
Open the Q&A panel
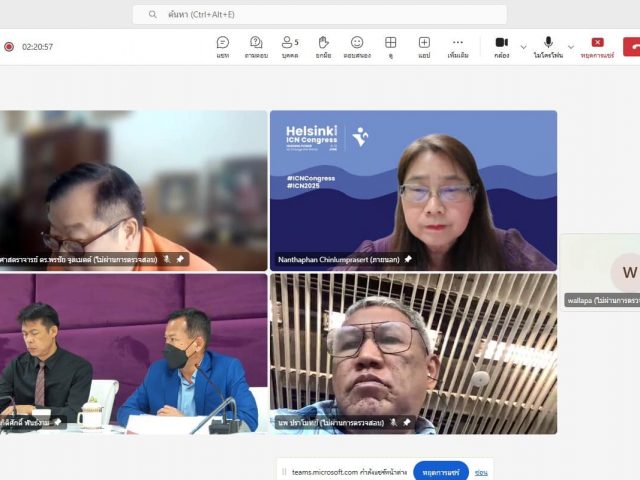256,47
